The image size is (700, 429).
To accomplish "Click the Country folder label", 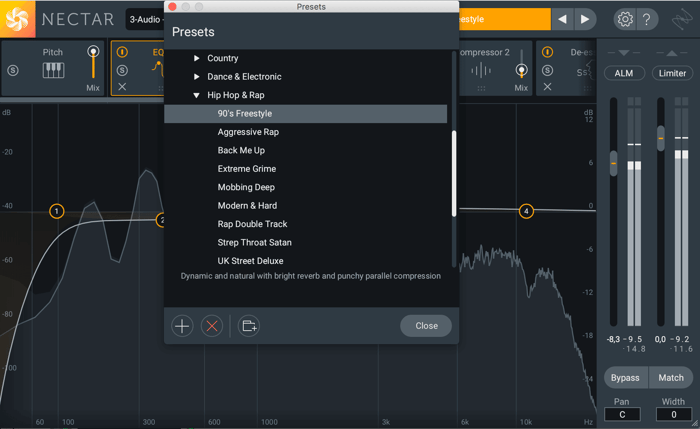I will 223,58.
